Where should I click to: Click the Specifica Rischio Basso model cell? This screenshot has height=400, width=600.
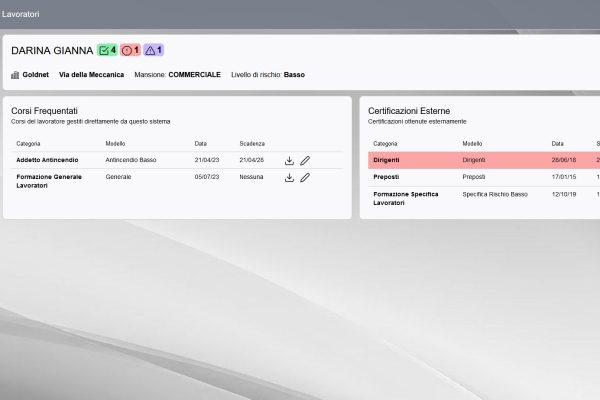tap(495, 194)
